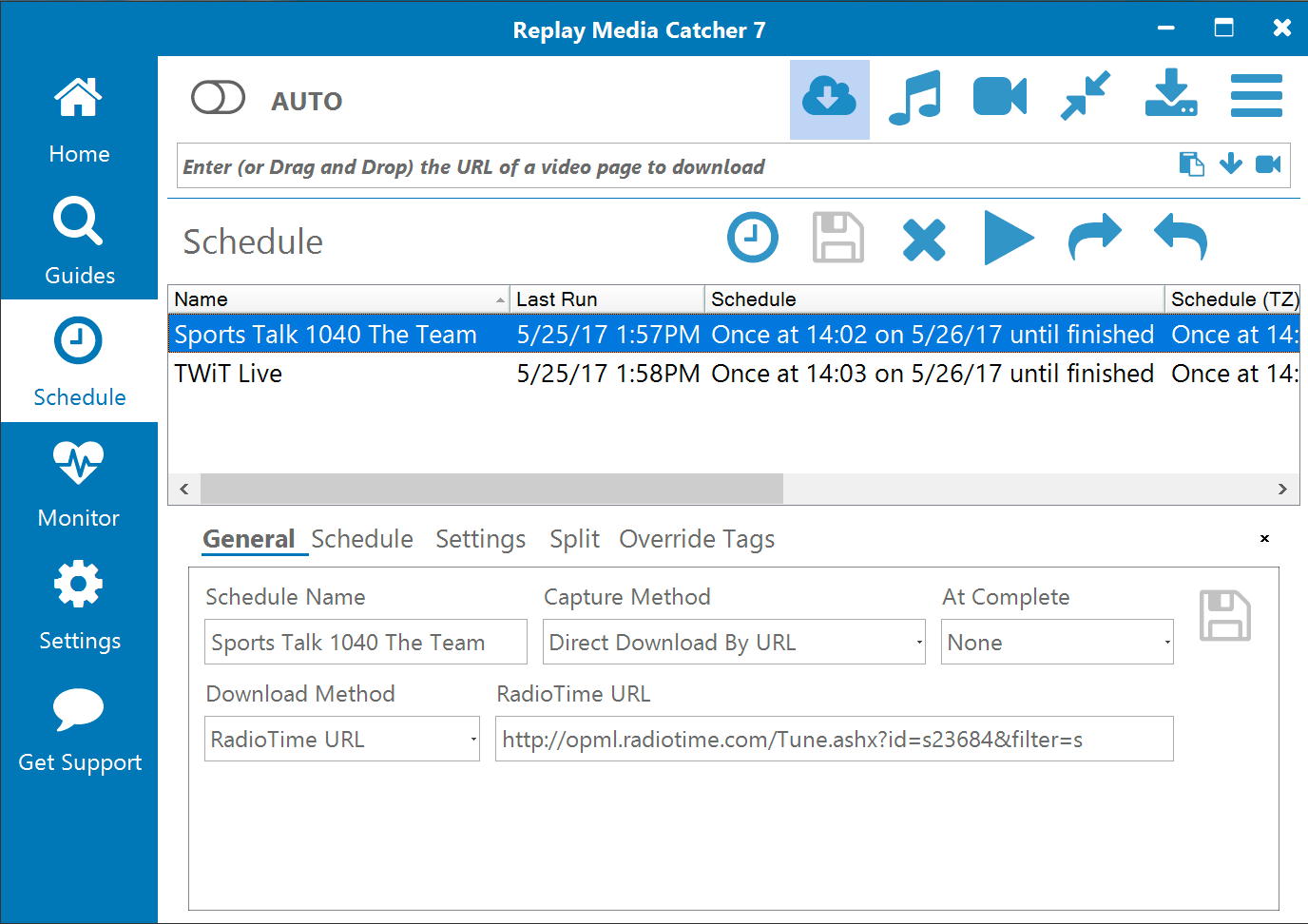Expand the Download Method dropdown
The image size is (1308, 924).
[x=341, y=740]
